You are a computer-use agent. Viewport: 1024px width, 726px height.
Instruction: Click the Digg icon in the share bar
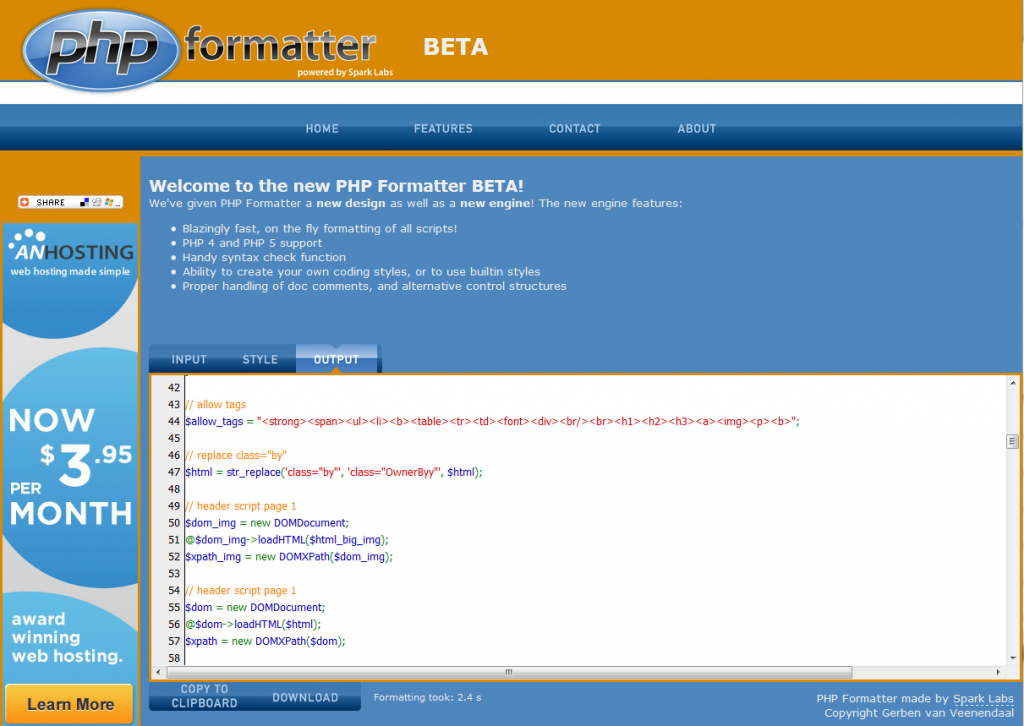[x=97, y=202]
